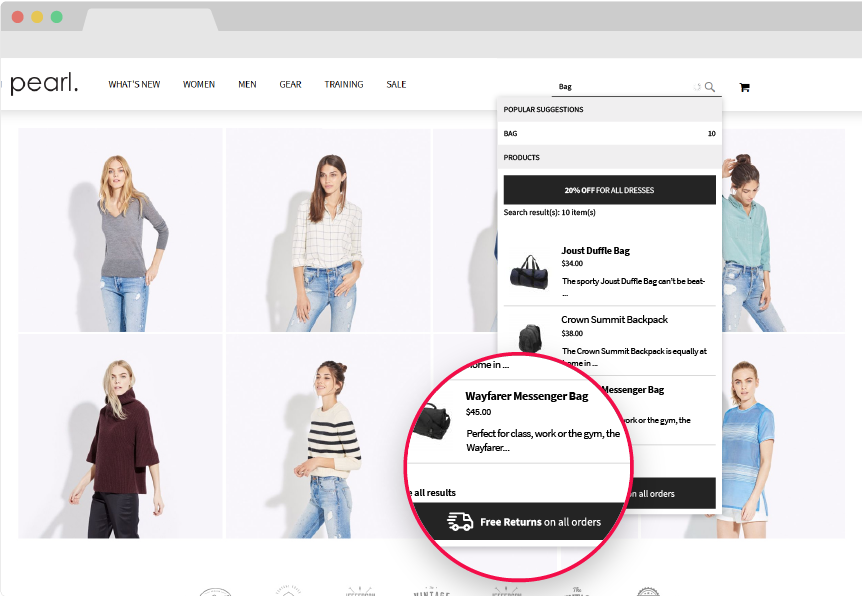Visit the Sale section
The width and height of the screenshot is (862, 596).
point(396,85)
